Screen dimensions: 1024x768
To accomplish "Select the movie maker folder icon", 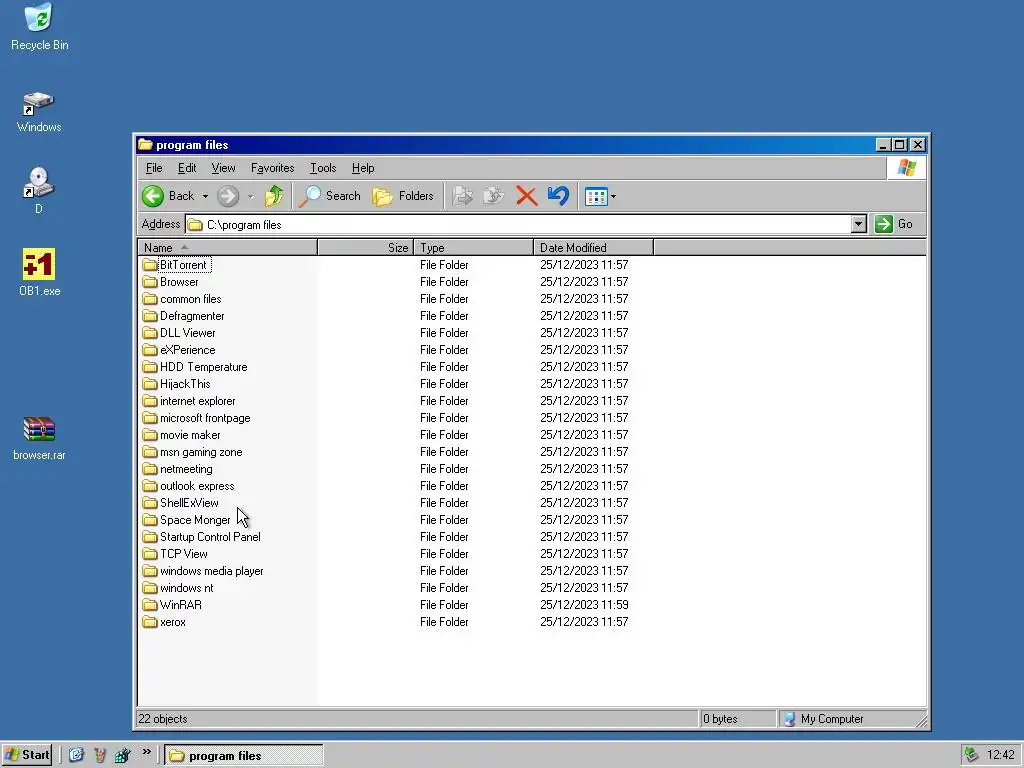I will (x=150, y=434).
